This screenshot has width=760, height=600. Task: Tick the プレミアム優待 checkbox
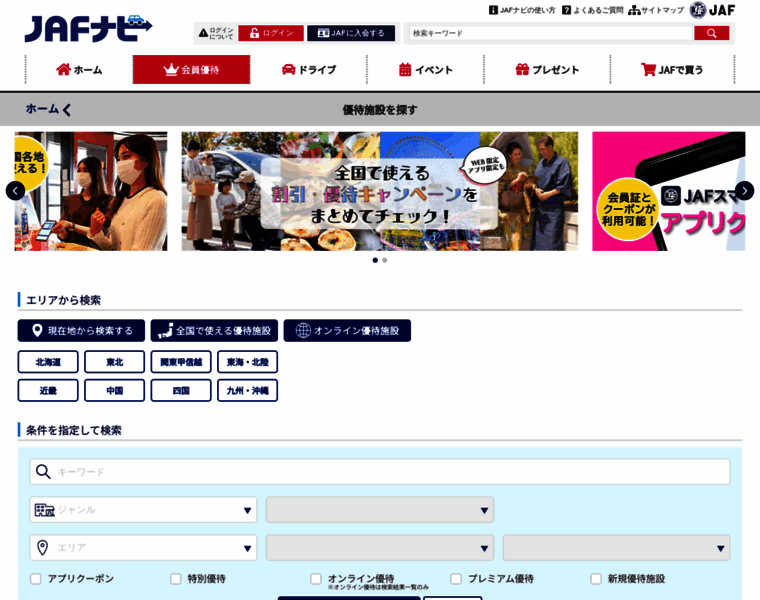click(456, 579)
